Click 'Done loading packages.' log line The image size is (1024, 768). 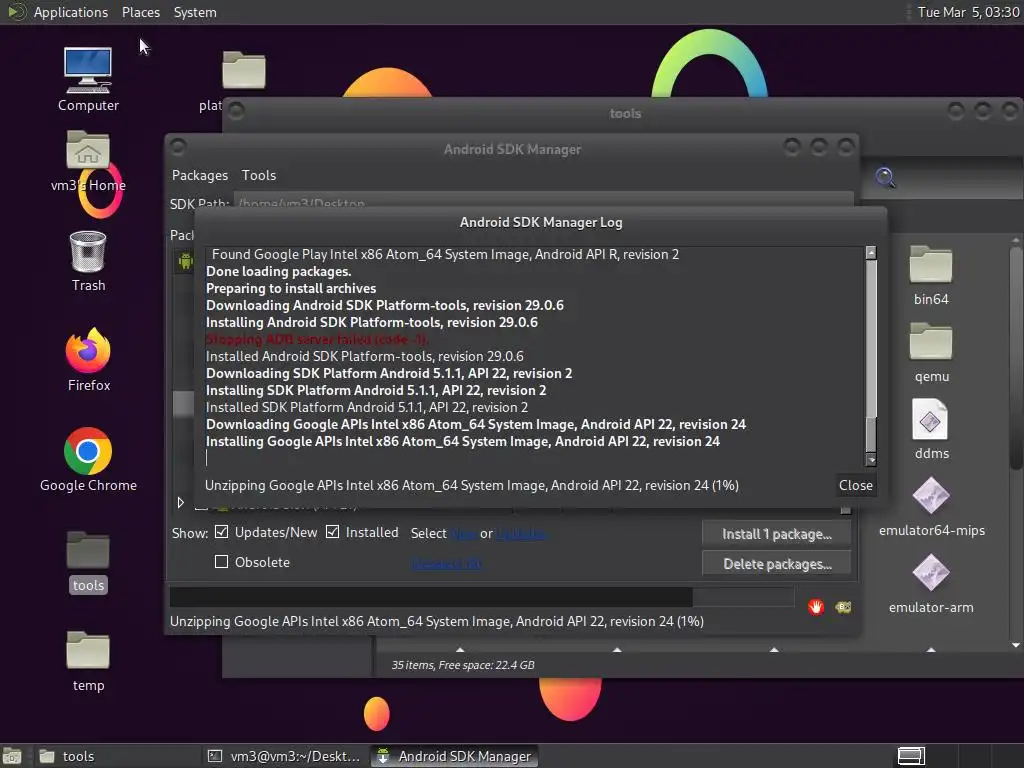click(278, 271)
